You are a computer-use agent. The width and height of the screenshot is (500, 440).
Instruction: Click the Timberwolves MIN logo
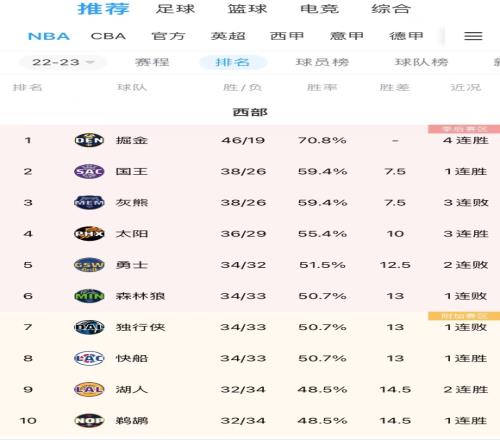coord(89,296)
